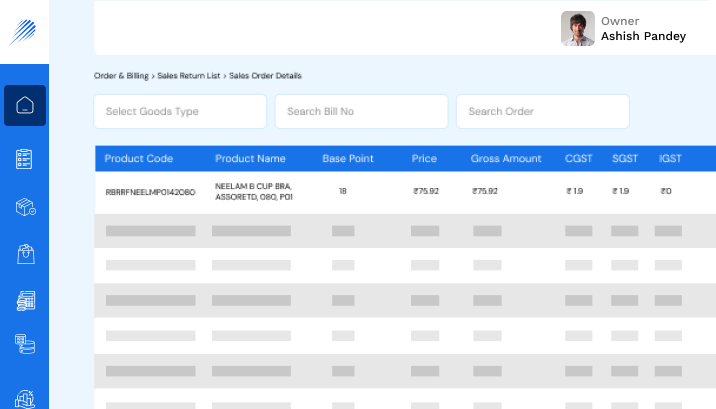The width and height of the screenshot is (716, 409).
Task: Focus the Search Order field
Action: coord(542,111)
